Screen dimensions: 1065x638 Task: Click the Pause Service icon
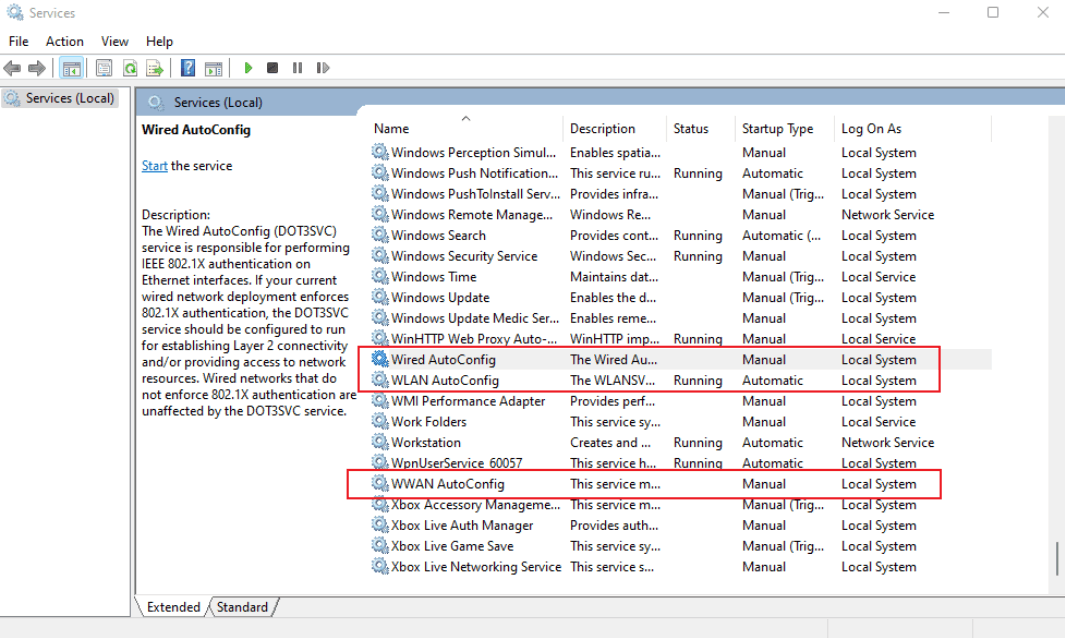click(297, 68)
